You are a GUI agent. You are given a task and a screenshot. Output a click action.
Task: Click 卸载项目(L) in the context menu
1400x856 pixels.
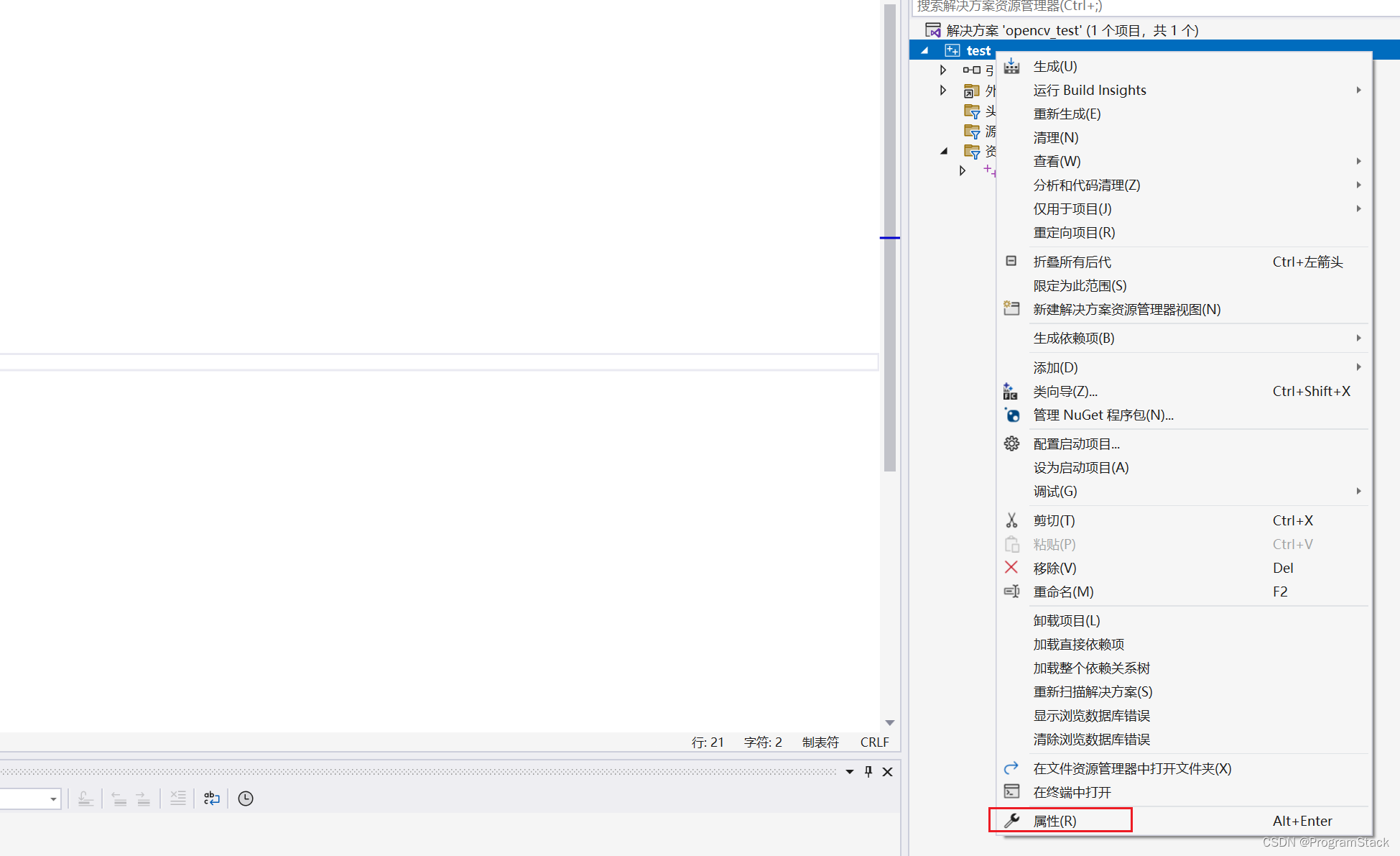1066,620
